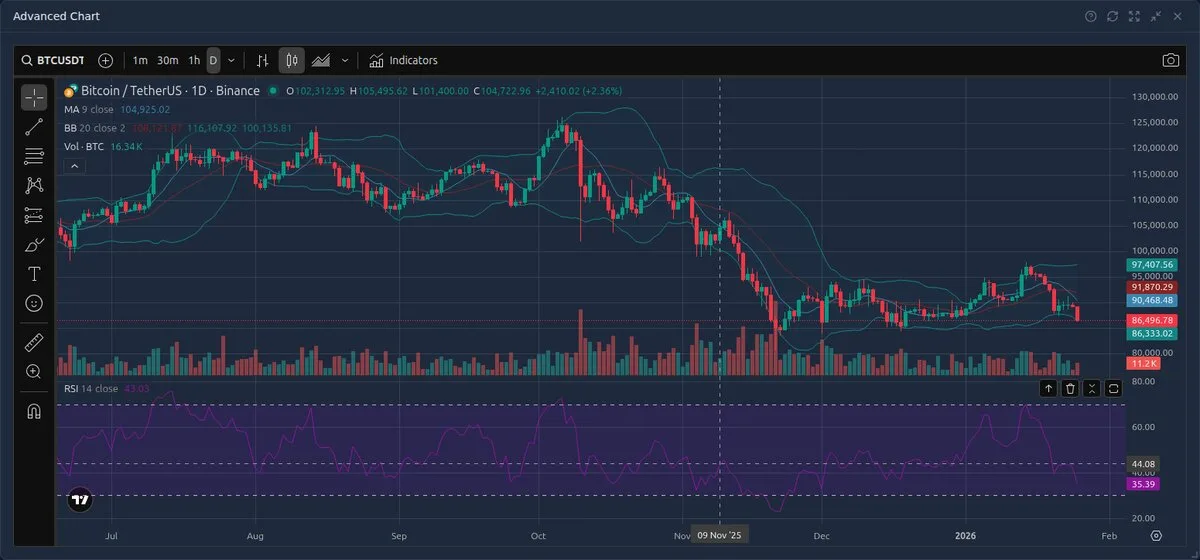Click the 11.2K volume label

click(x=1142, y=365)
